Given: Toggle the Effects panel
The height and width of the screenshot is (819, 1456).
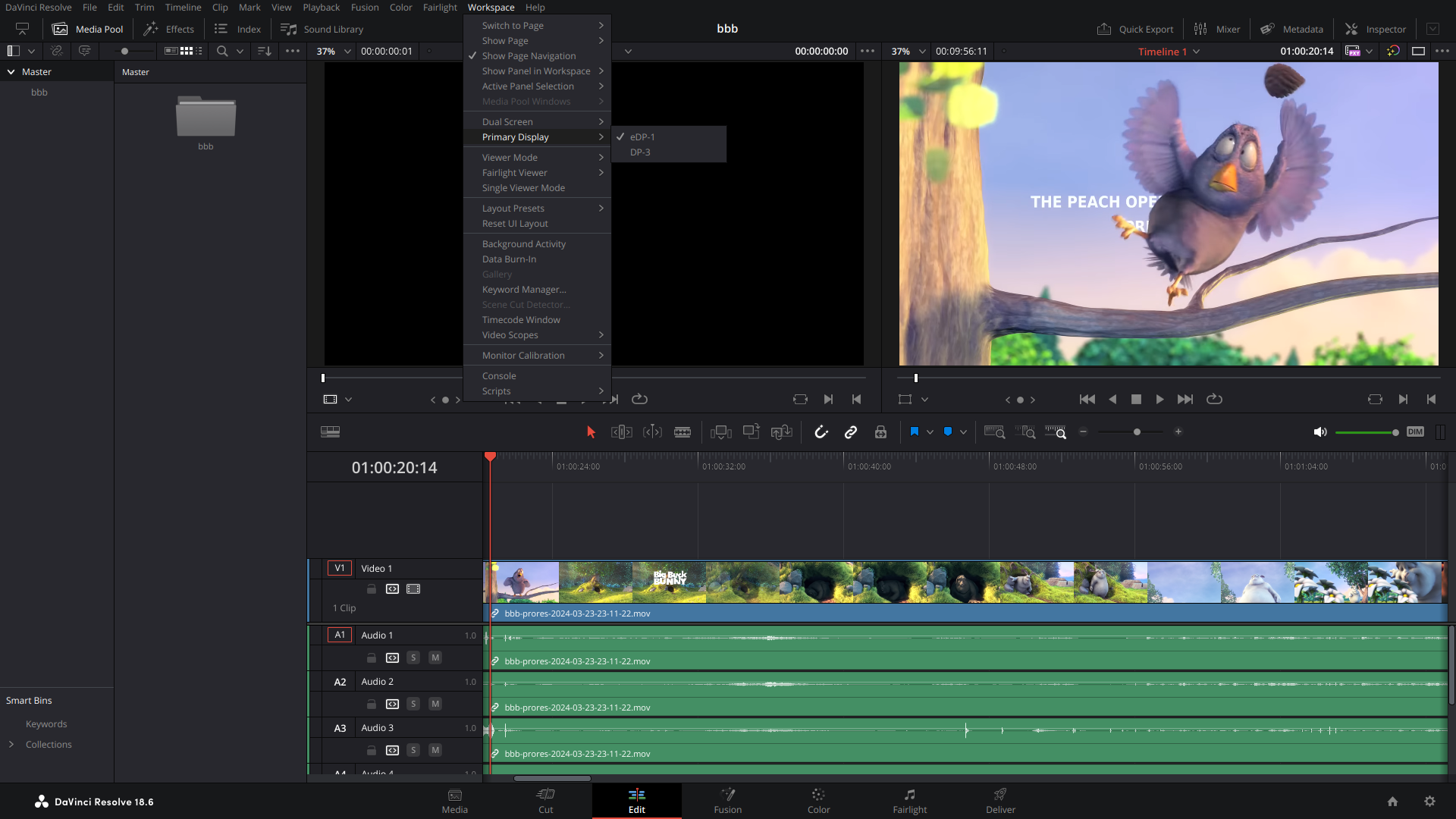Looking at the screenshot, I should pyautogui.click(x=169, y=29).
